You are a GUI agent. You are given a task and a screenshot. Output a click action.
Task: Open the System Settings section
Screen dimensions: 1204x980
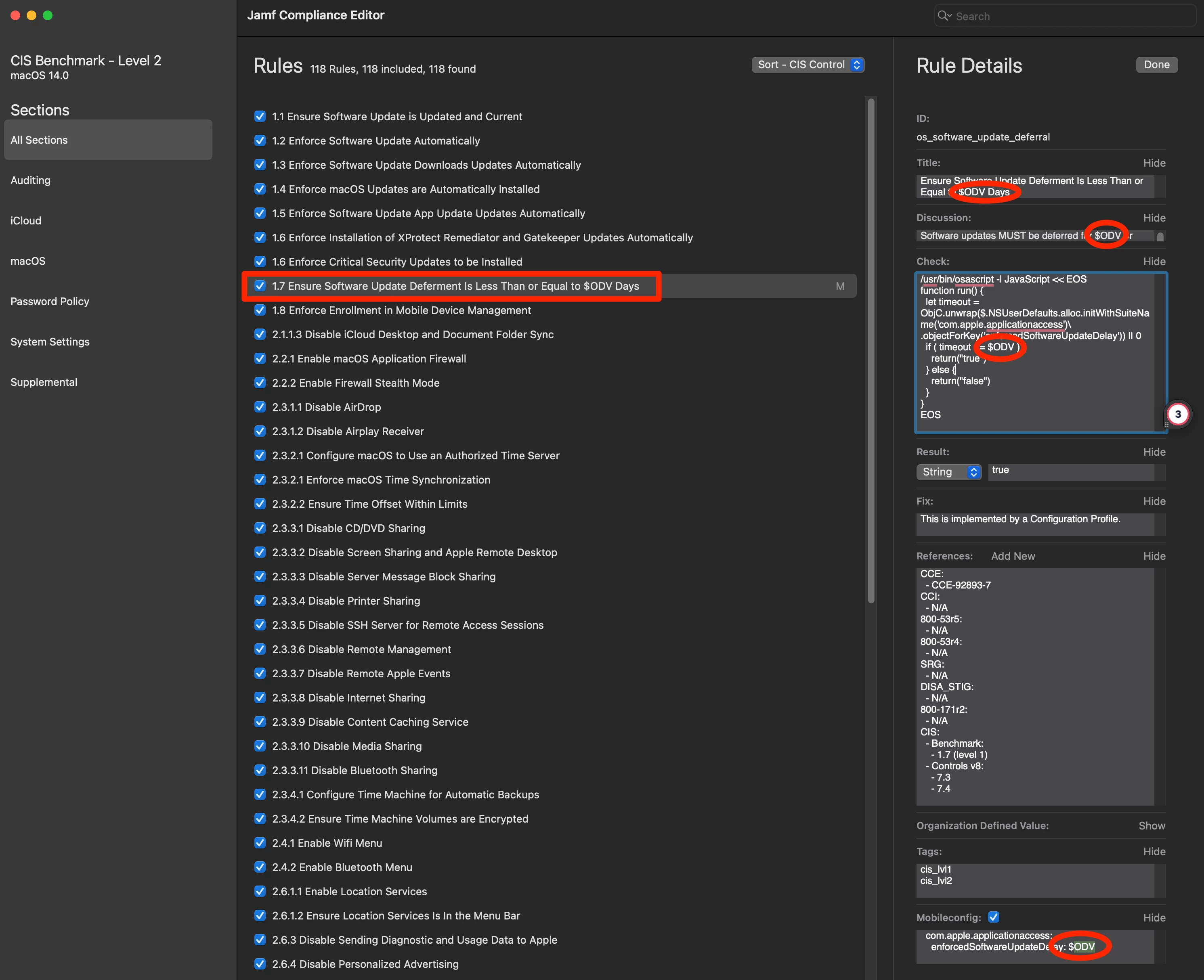pyautogui.click(x=50, y=342)
